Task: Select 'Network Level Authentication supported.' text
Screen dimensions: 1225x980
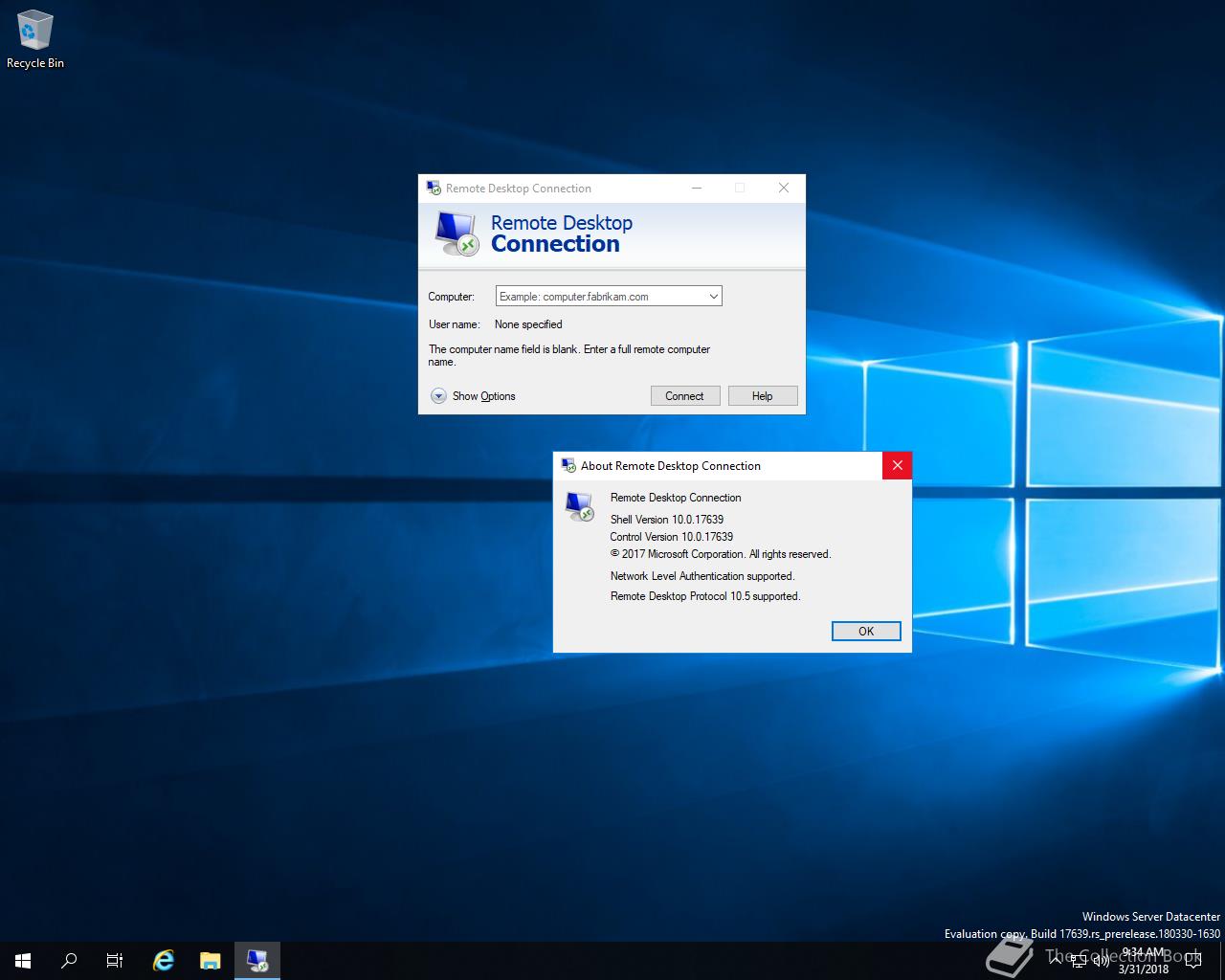Action: pyautogui.click(x=702, y=576)
